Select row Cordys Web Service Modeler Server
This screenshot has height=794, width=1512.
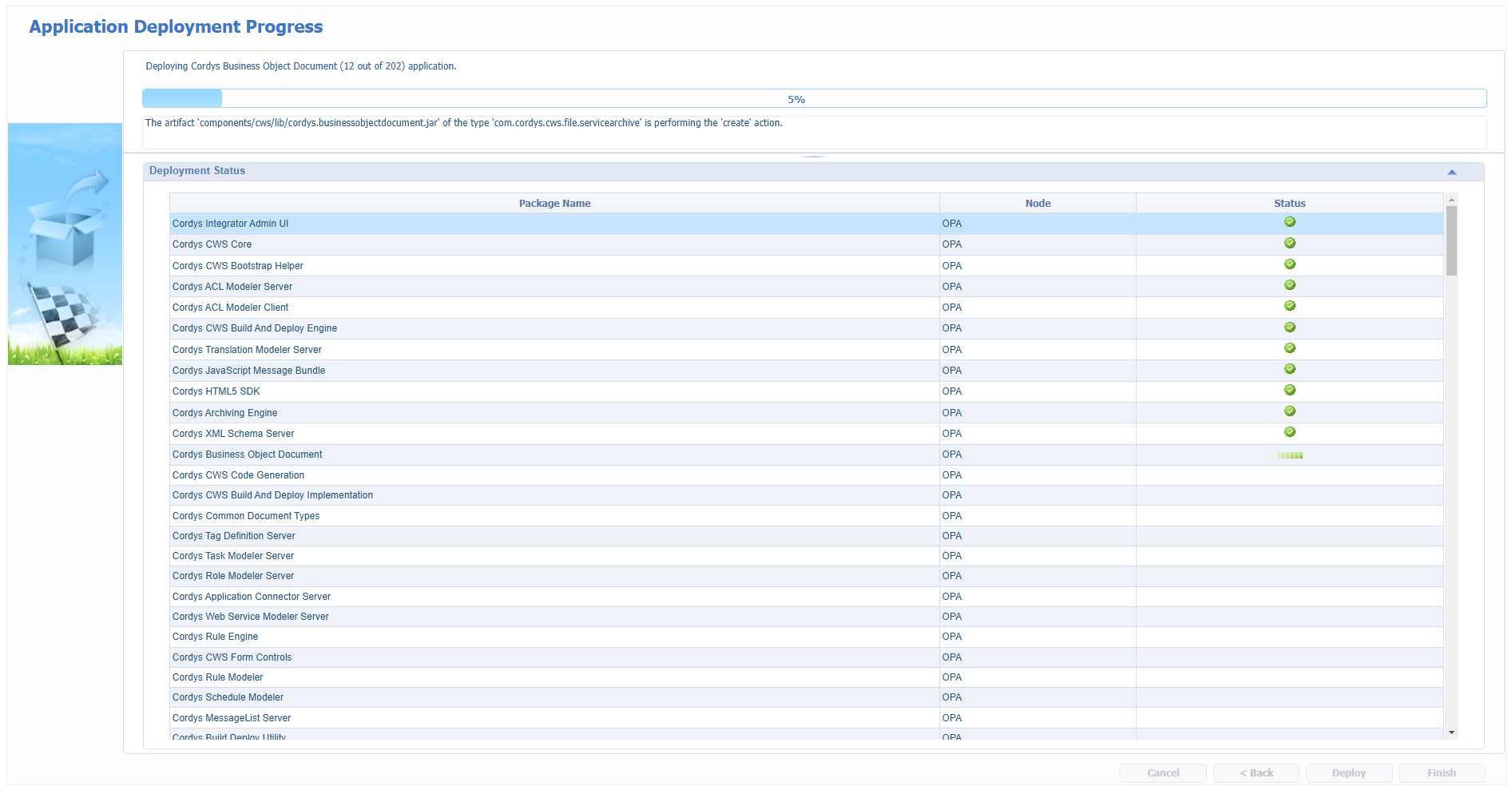[x=807, y=617]
